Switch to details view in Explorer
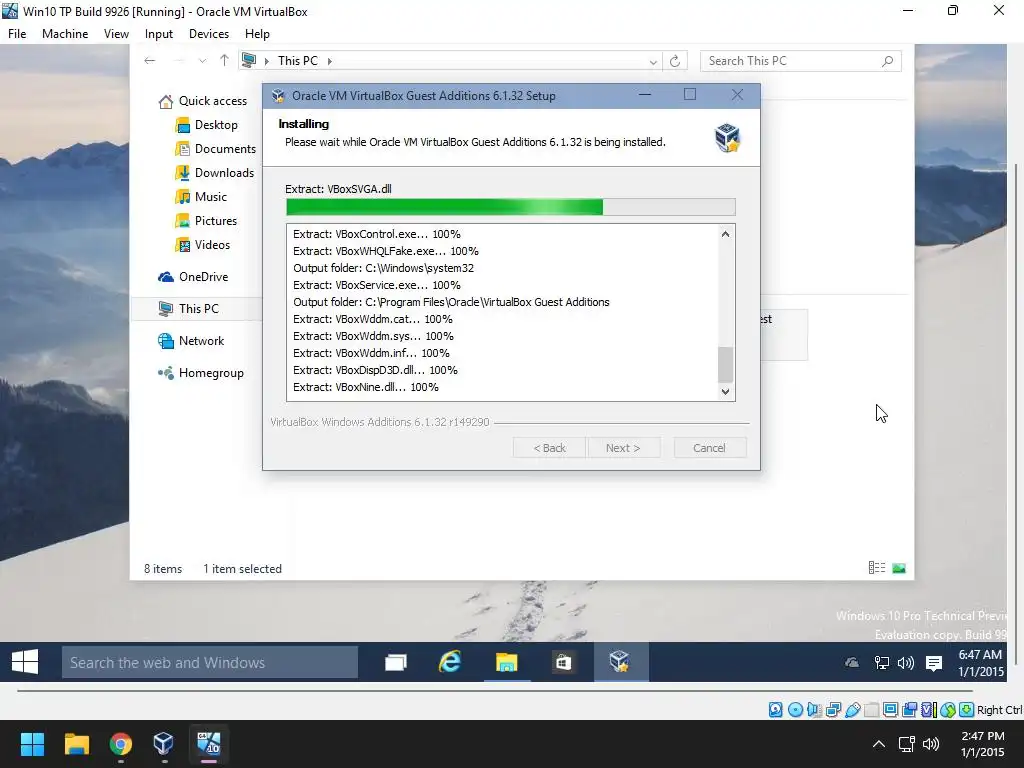 [x=876, y=568]
